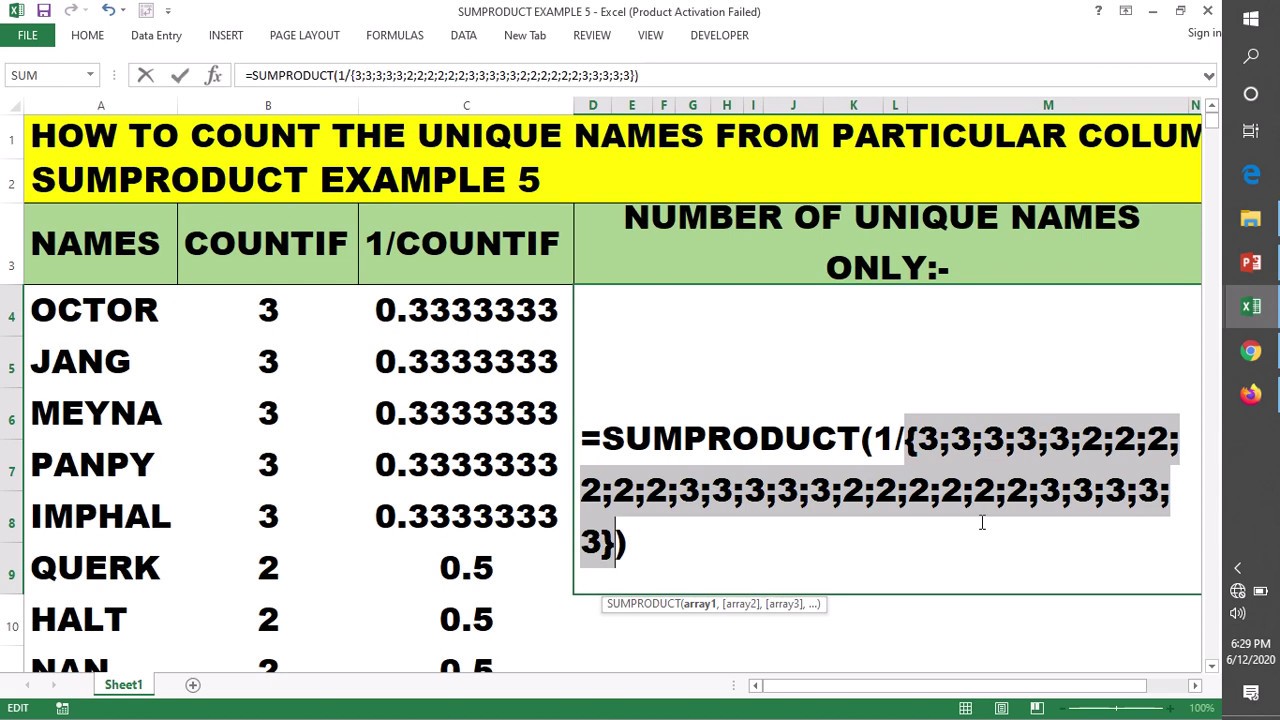Open Google Chrome from the taskbar
Image resolution: width=1280 pixels, height=720 pixels.
(x=1251, y=351)
